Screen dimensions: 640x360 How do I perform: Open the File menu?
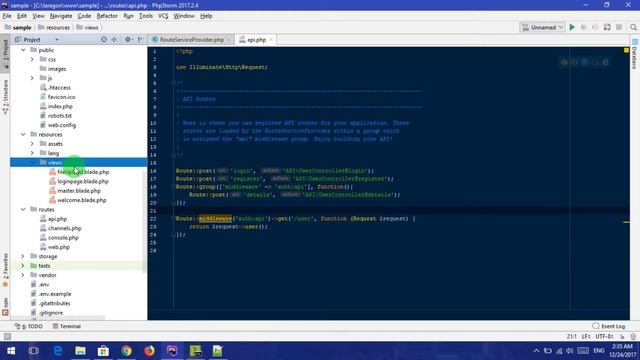[7, 16]
